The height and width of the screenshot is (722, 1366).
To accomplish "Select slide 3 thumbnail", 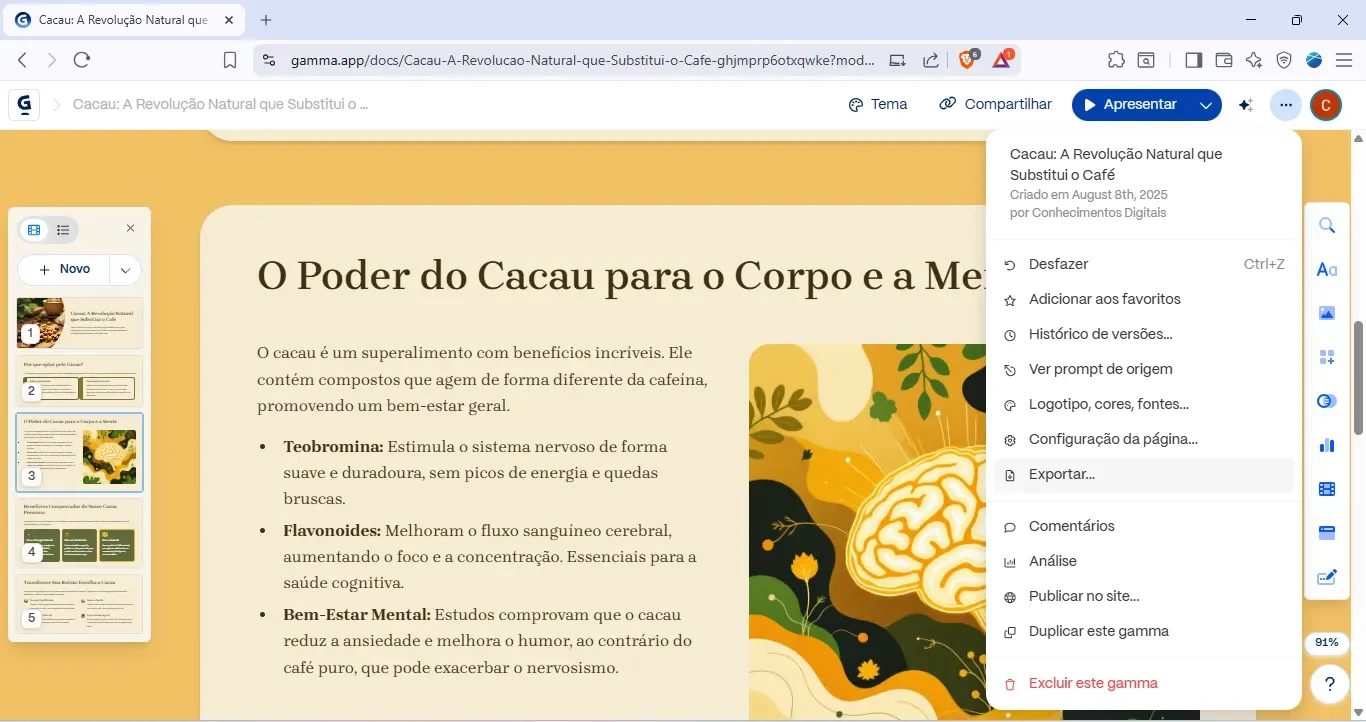I will (x=79, y=452).
